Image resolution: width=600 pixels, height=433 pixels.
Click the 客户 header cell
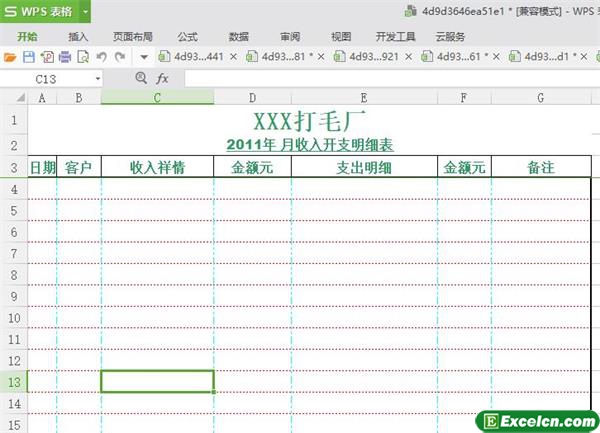79,167
